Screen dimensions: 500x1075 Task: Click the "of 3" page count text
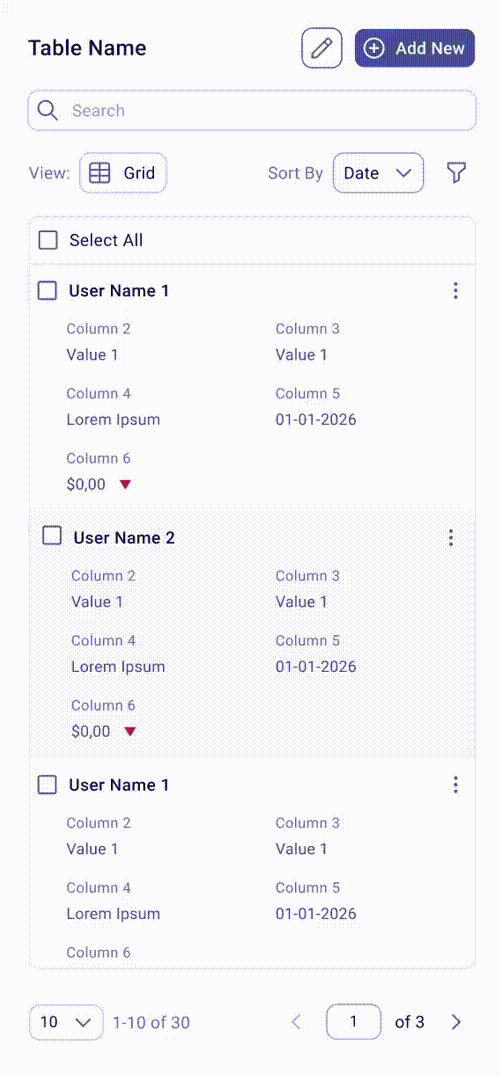pos(409,1022)
